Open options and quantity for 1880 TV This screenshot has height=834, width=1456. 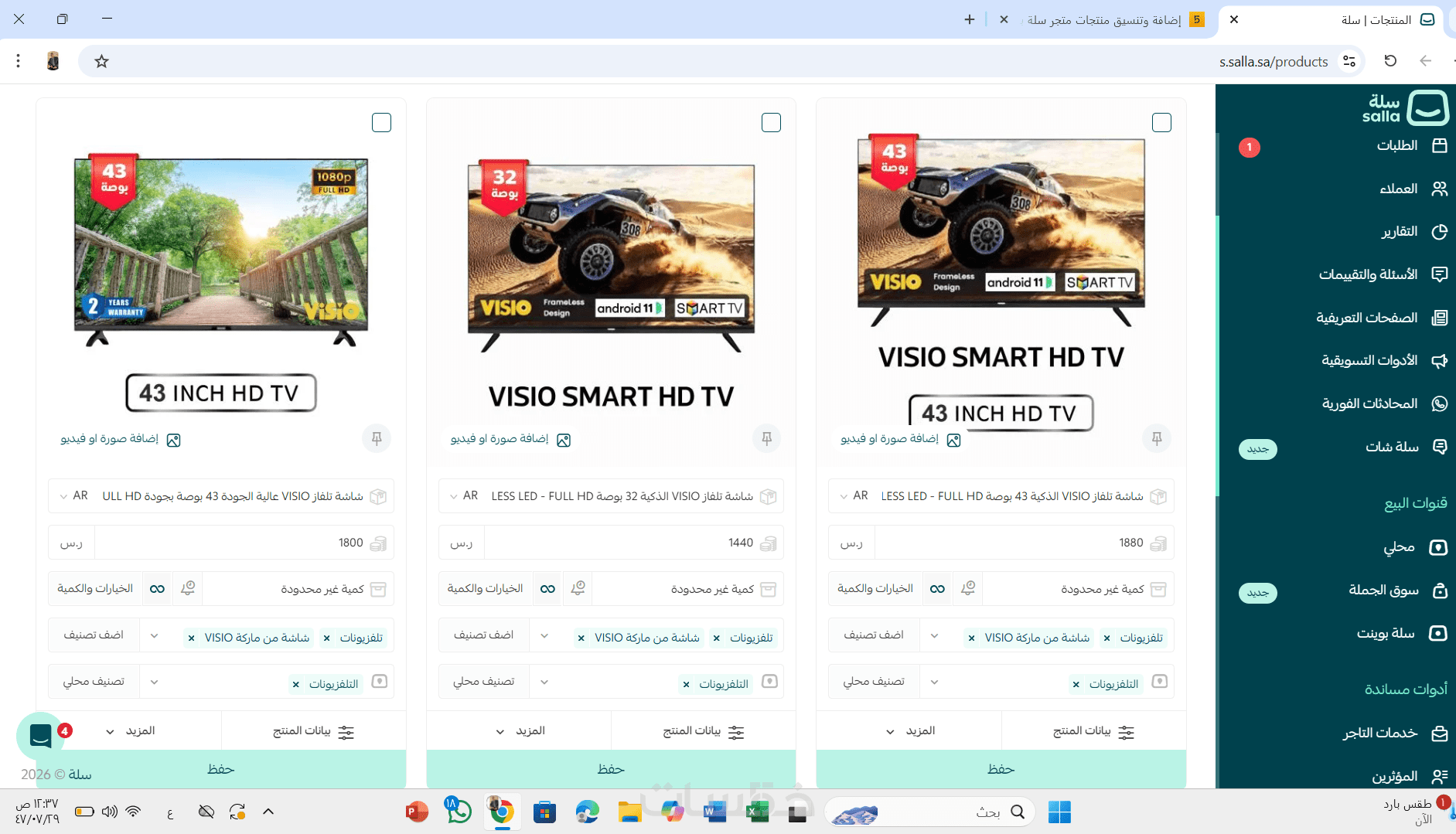(x=875, y=589)
